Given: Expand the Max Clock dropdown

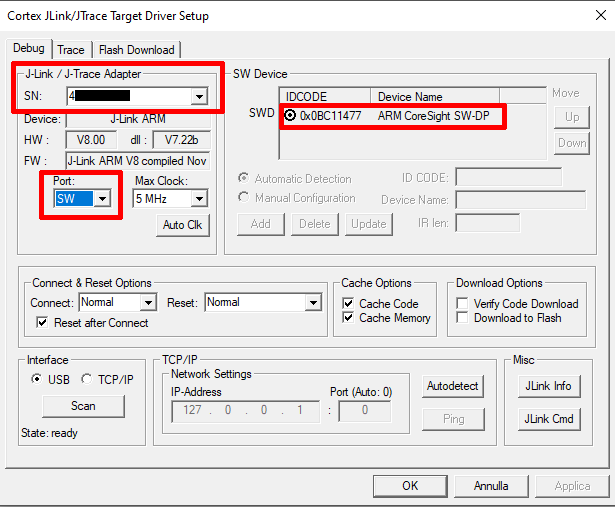Looking at the screenshot, I should click(x=197, y=199).
